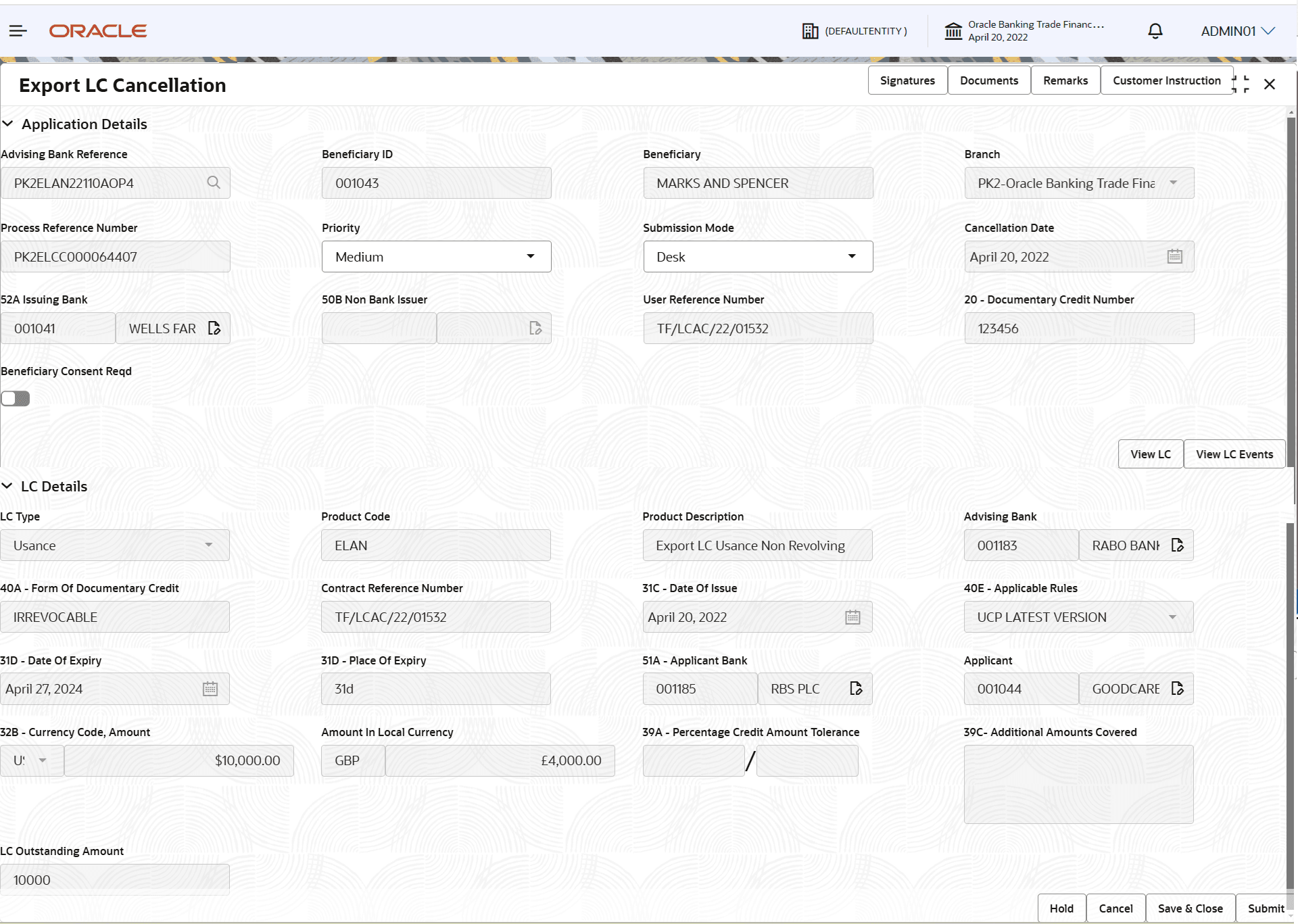Click the notification bell icon
This screenshot has height=924, width=1298.
1155,31
